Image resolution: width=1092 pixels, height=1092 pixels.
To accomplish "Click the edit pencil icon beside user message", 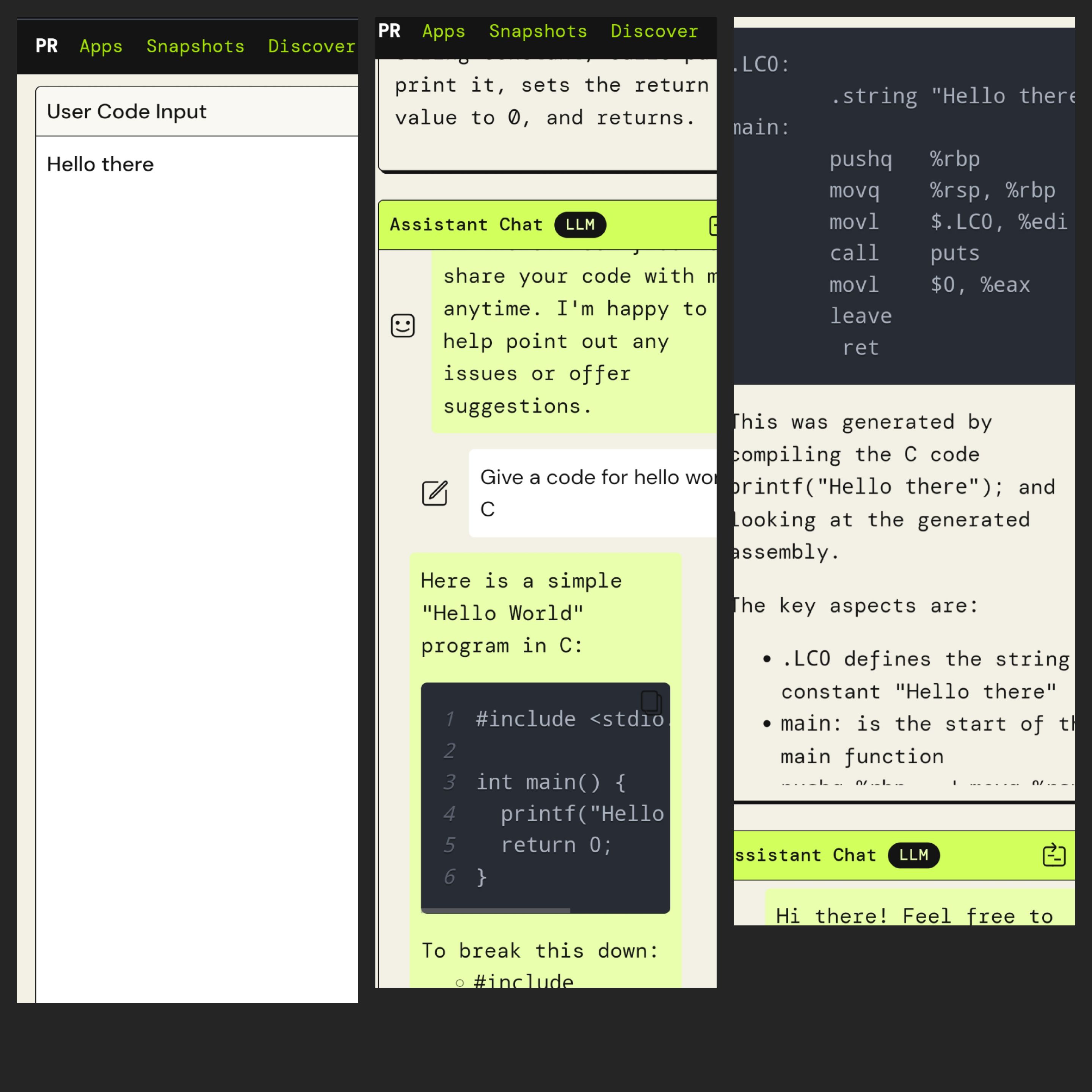I will [x=435, y=493].
